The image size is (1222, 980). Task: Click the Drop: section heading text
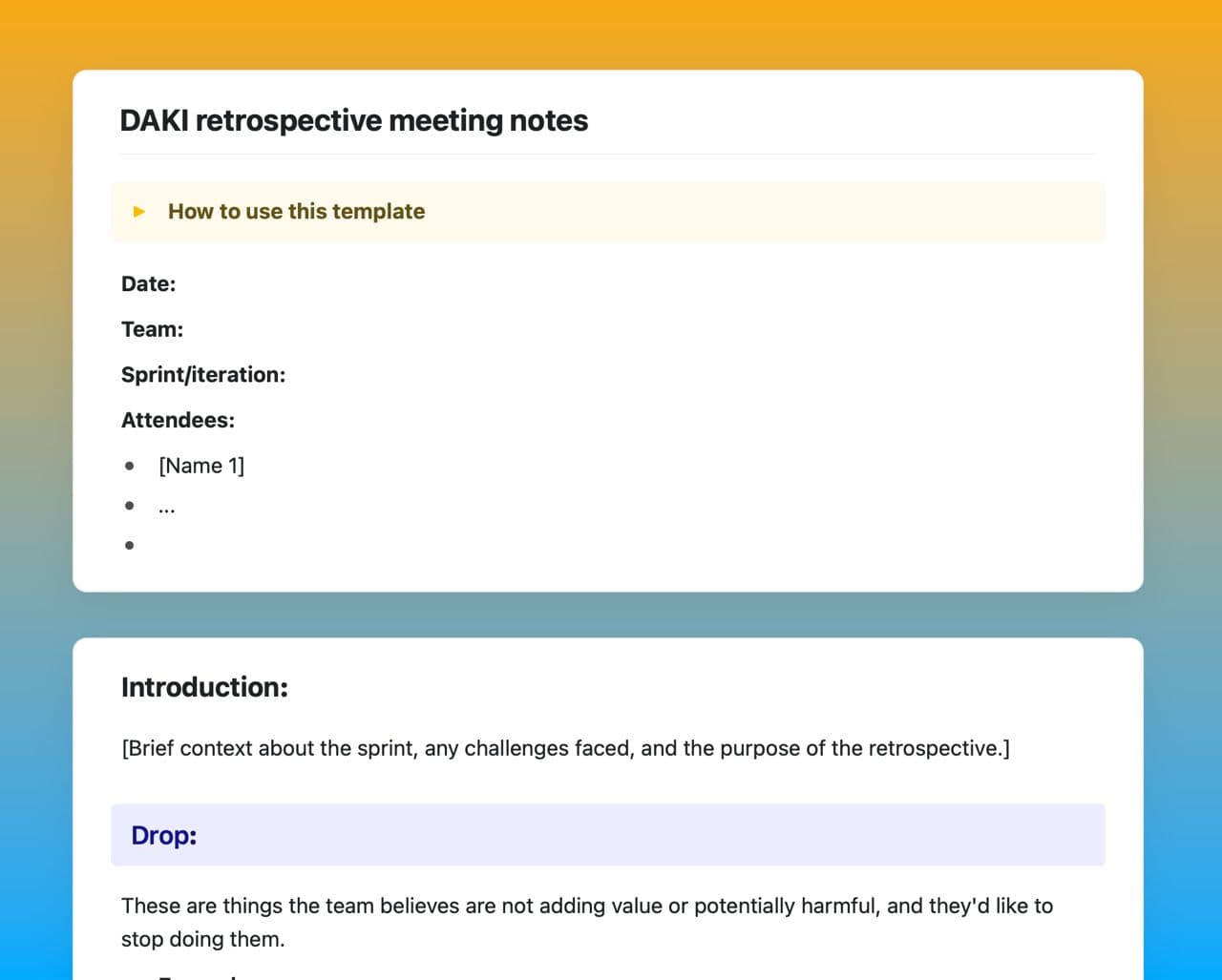pos(164,836)
